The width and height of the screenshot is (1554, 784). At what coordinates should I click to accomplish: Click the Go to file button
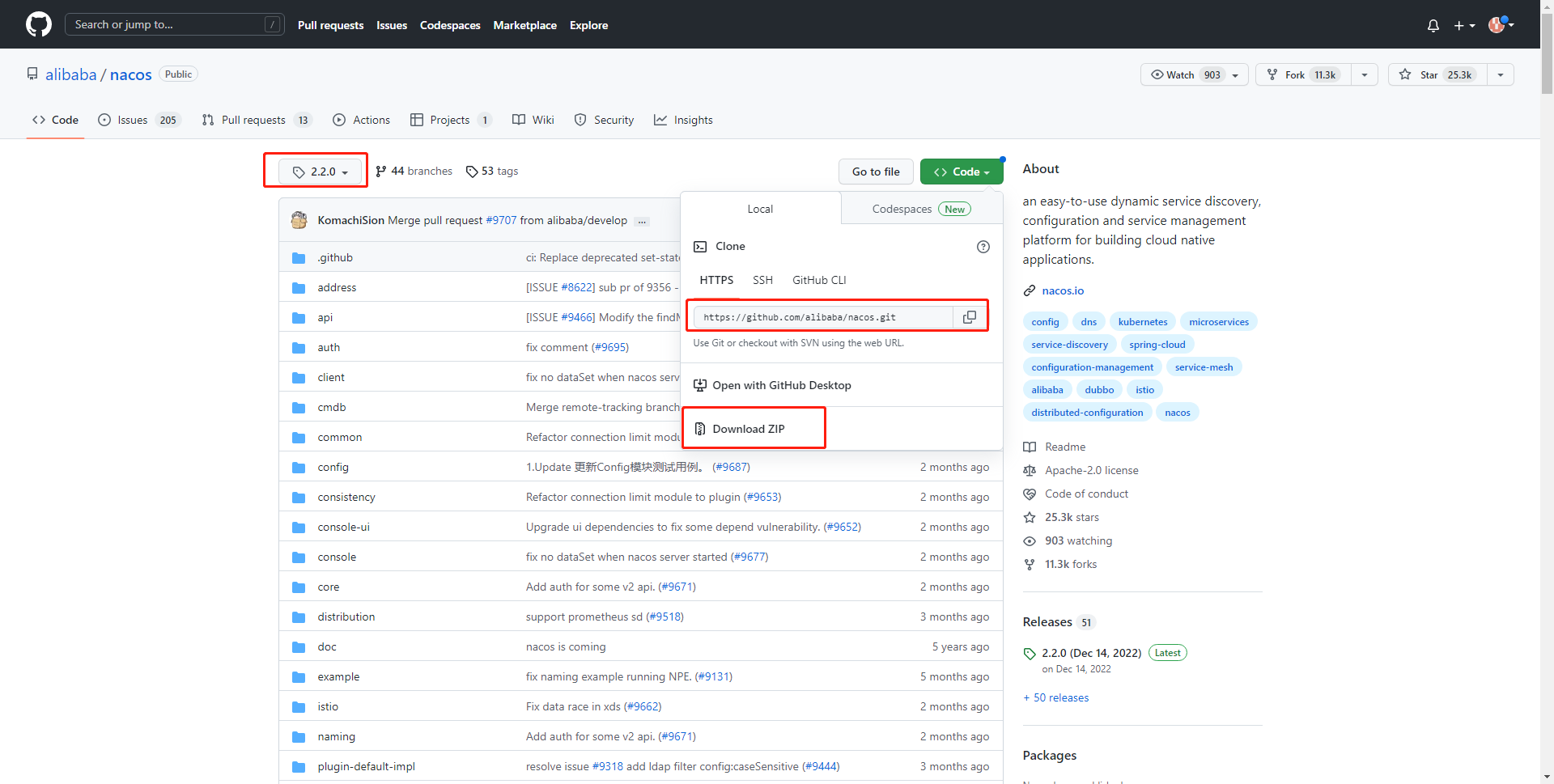[x=876, y=172]
